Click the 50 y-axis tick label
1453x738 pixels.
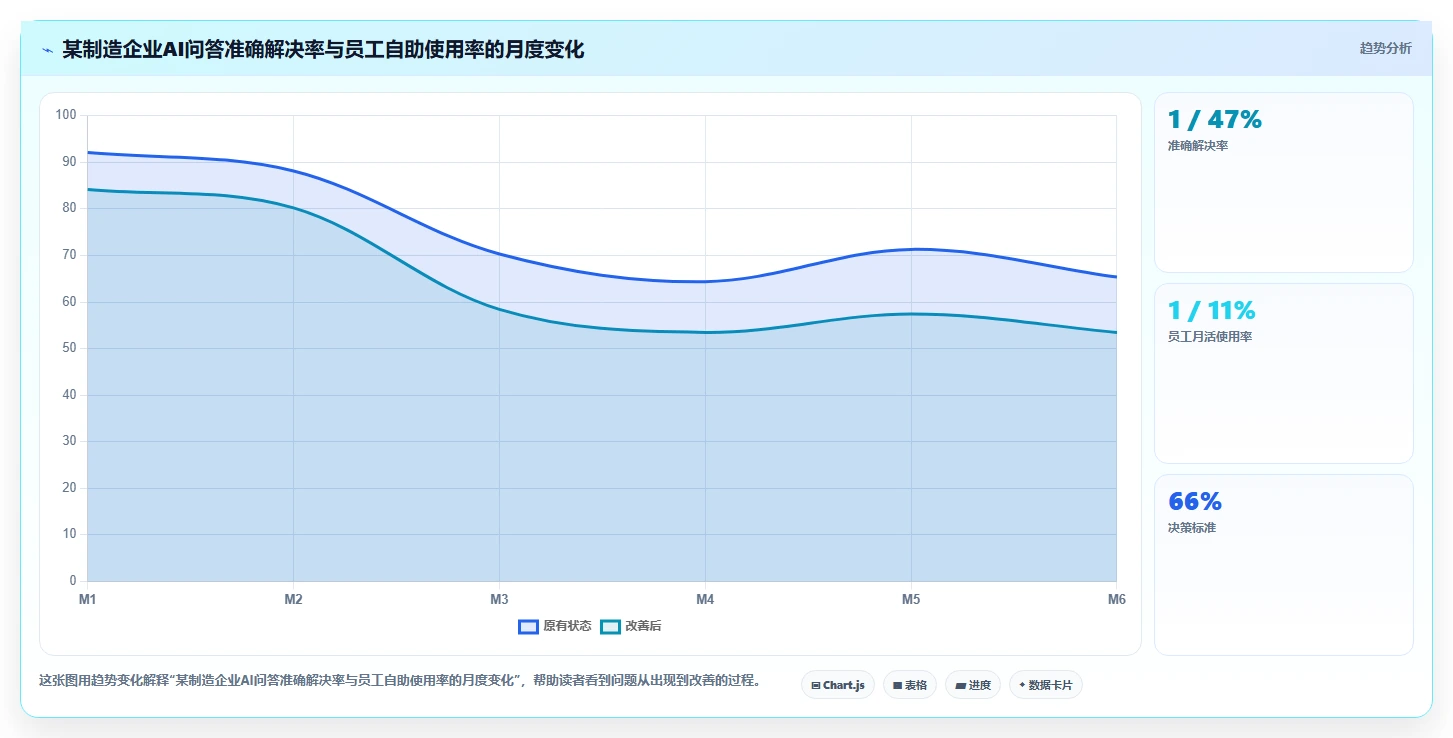[69, 348]
